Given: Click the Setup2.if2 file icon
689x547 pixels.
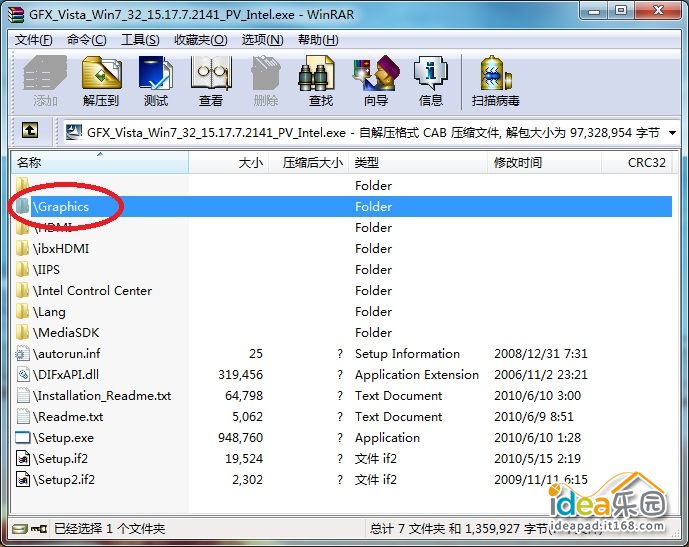Looking at the screenshot, I should tap(22, 479).
